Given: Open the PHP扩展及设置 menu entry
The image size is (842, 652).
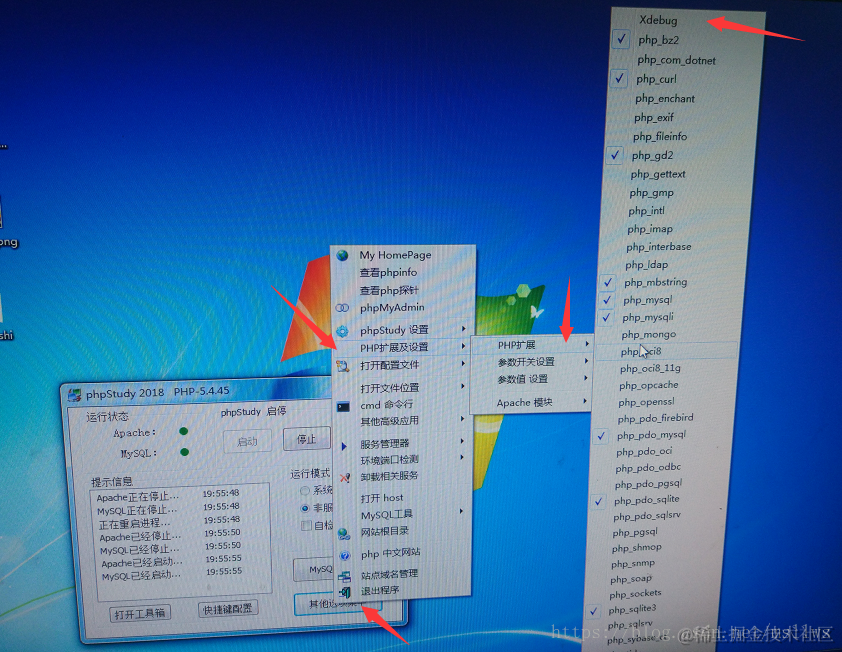Looking at the screenshot, I should tap(402, 347).
